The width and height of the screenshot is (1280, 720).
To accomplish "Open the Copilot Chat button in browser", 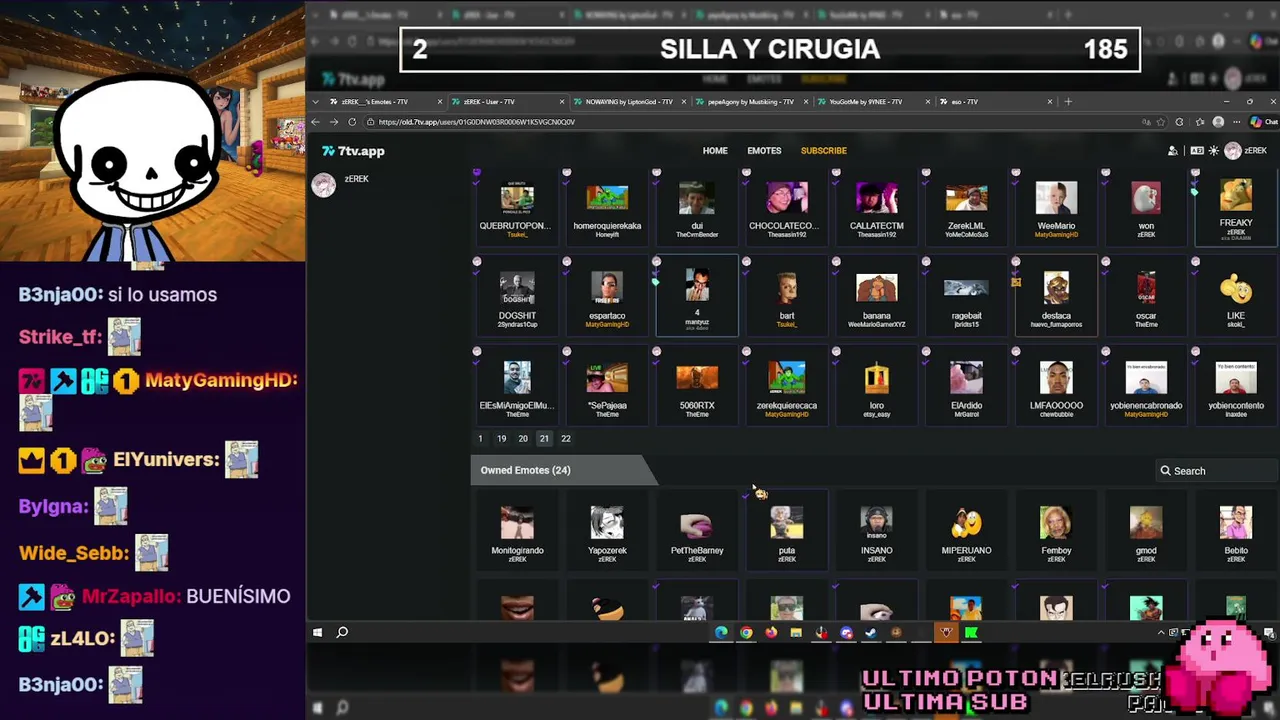I will pyautogui.click(x=1264, y=122).
